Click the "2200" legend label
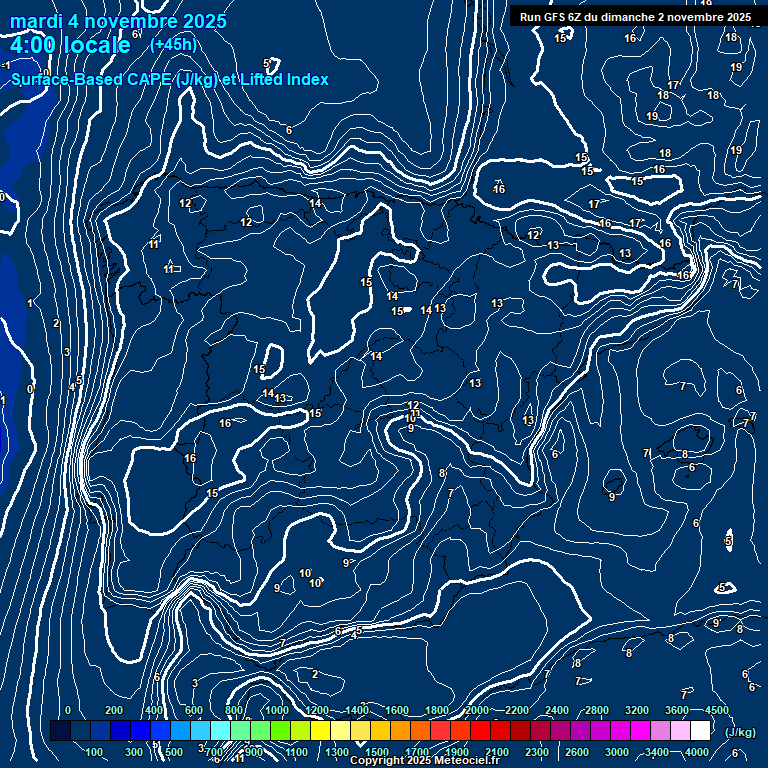 pos(517,710)
